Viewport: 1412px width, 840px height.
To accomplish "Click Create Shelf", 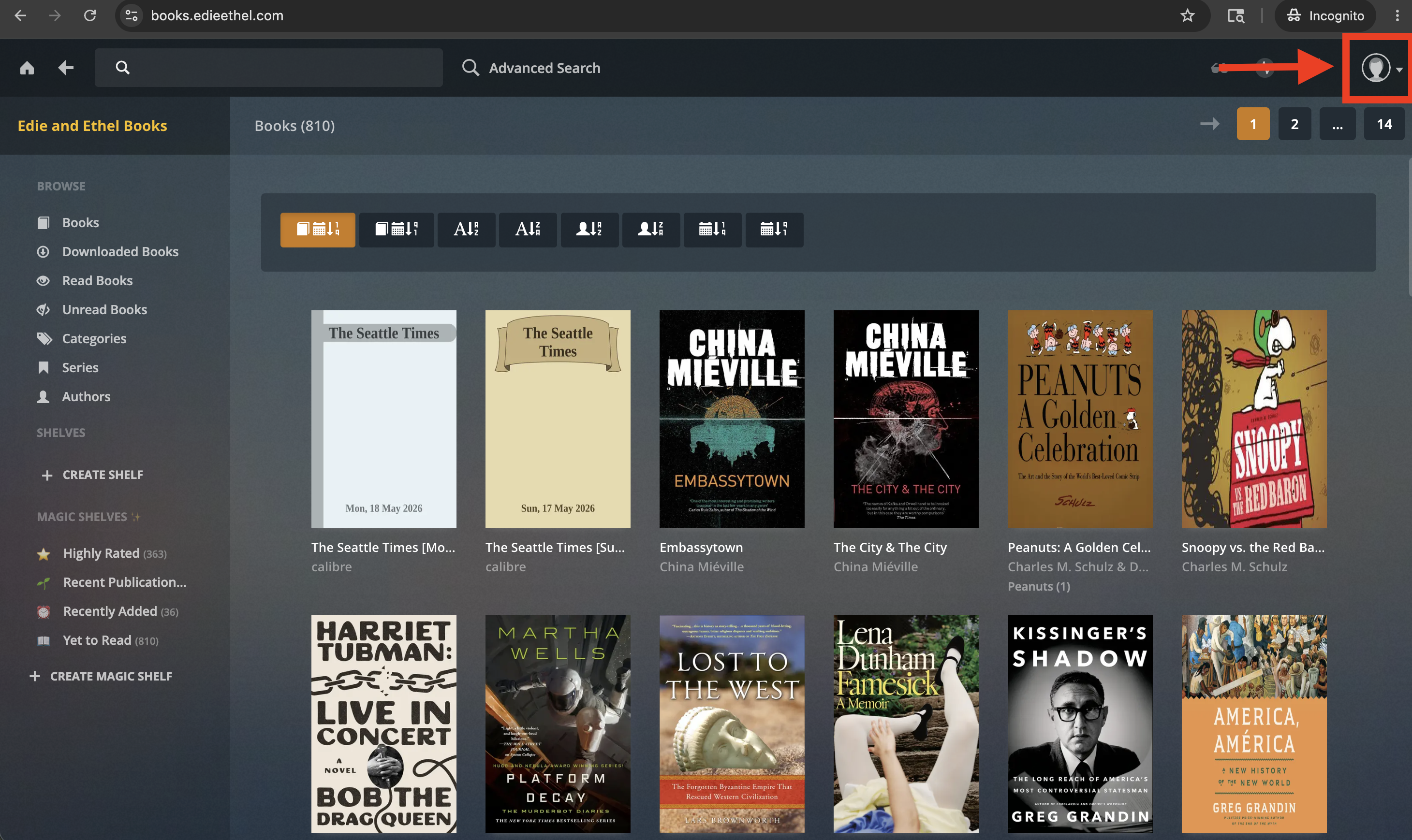I will [92, 475].
